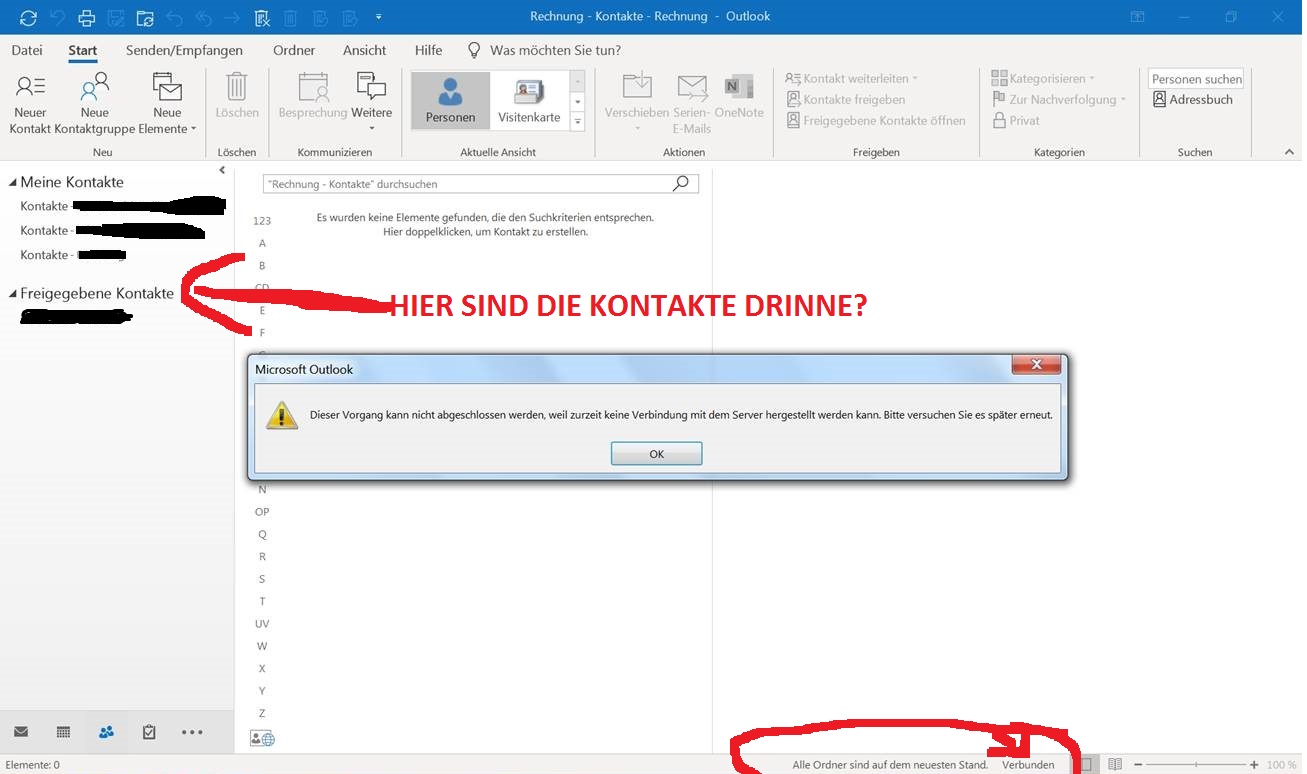Collapse the Meine Kontakte group
1307x774 pixels.
pos(13,182)
